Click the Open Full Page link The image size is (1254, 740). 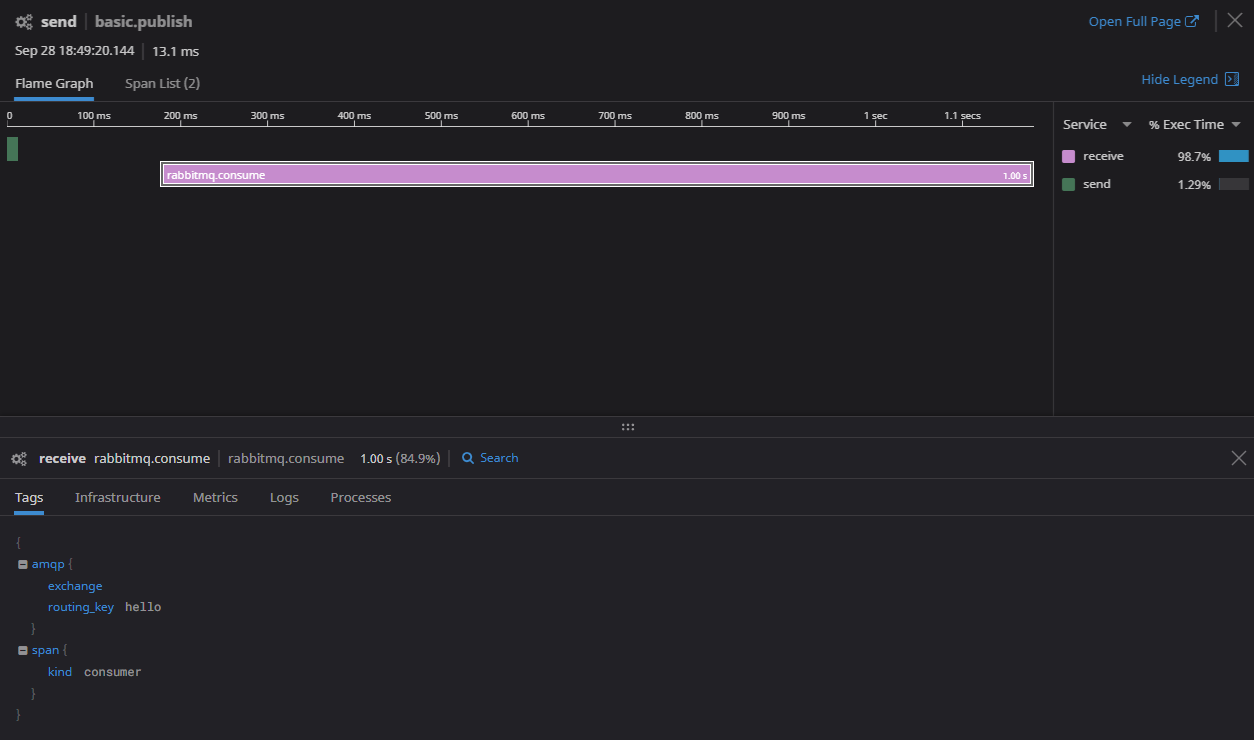tap(1134, 20)
